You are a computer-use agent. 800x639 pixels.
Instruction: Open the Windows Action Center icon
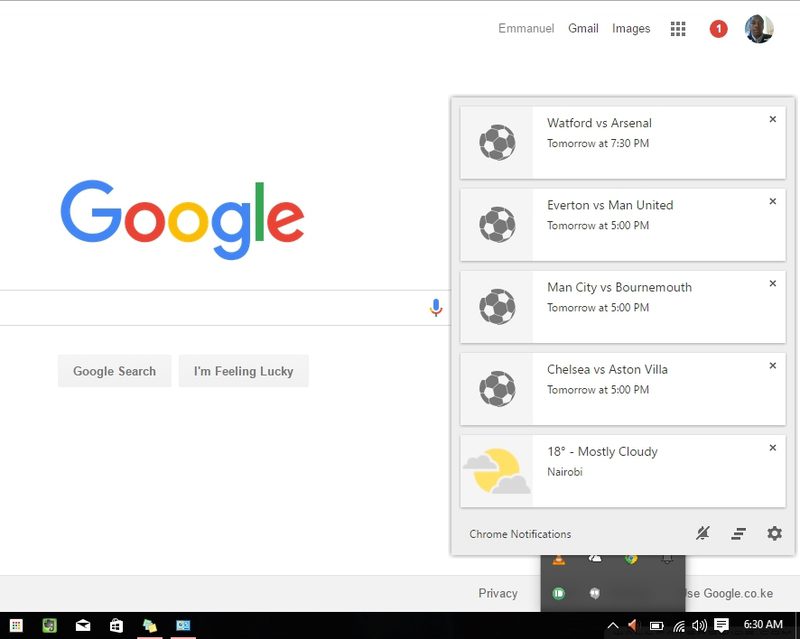[721, 625]
